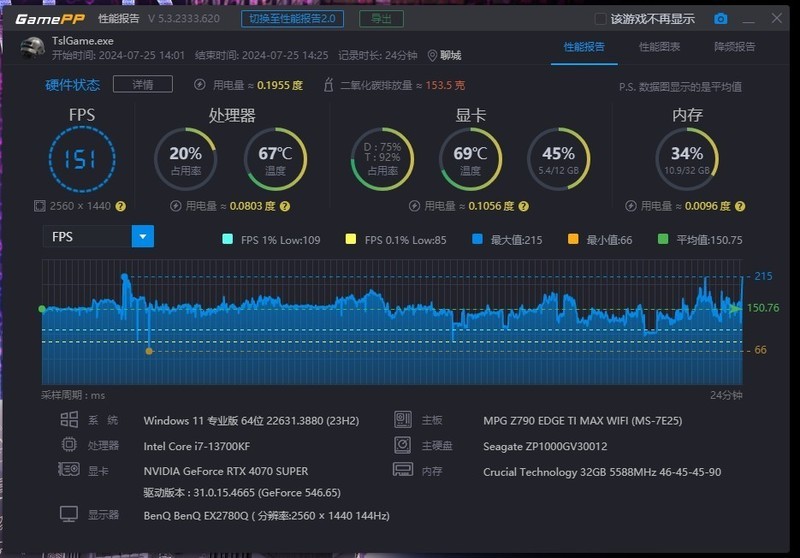
Task: Click orange 最小值 legend swatch
Action: point(573,239)
